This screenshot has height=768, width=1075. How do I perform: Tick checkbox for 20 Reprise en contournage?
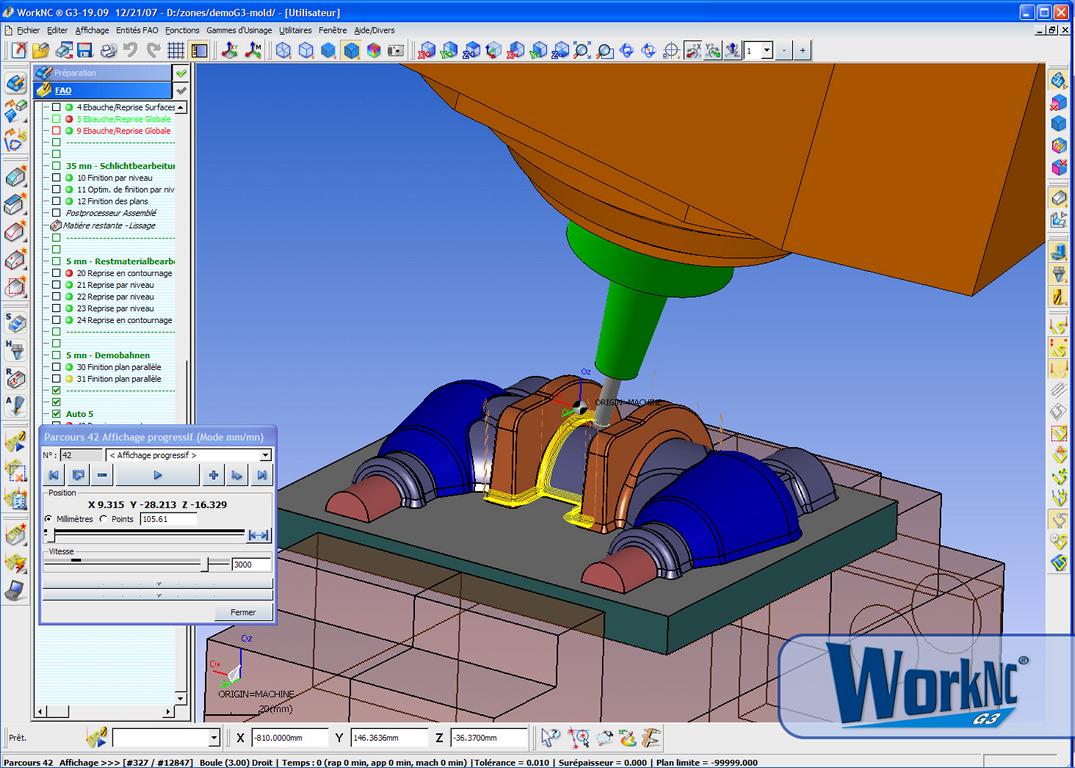pyautogui.click(x=56, y=274)
